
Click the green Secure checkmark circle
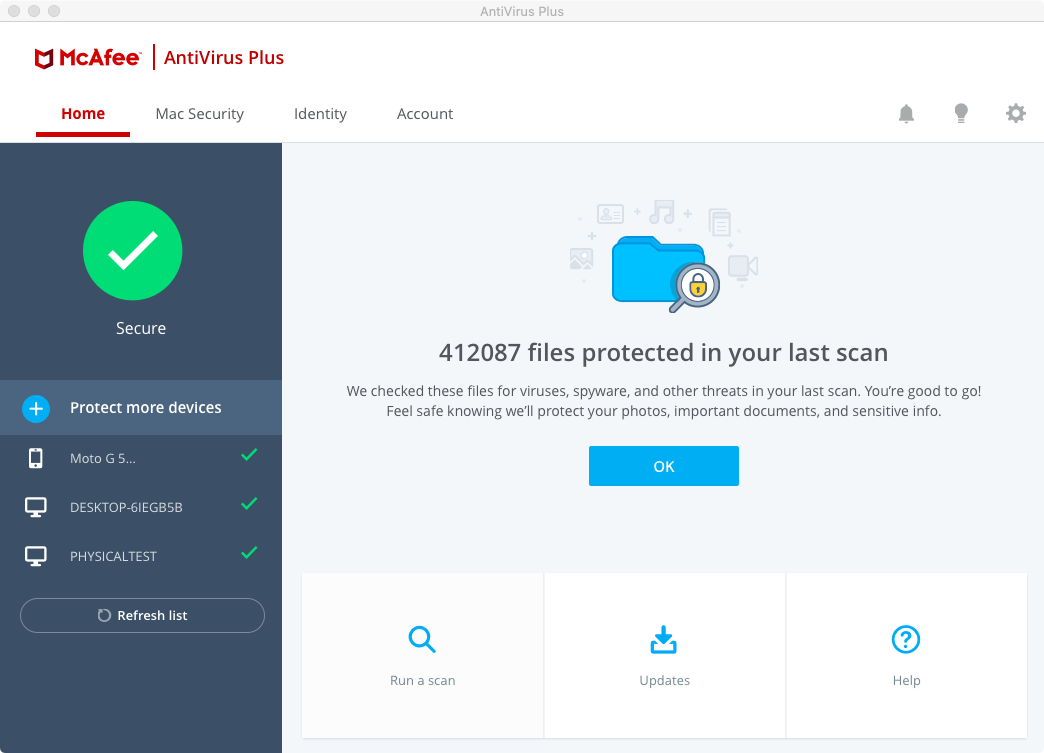pos(132,251)
